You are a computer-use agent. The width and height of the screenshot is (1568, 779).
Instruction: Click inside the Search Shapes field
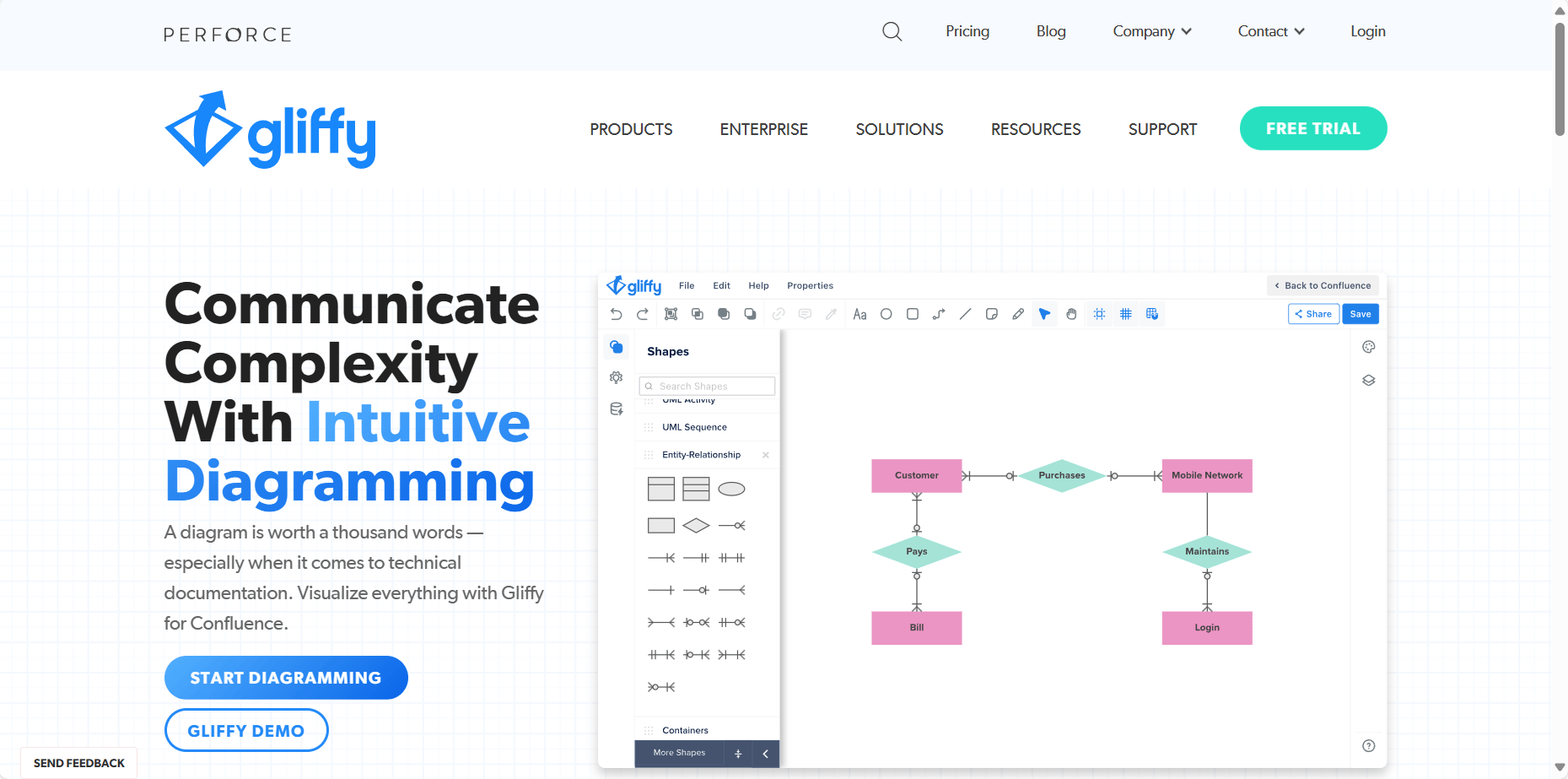[x=707, y=386]
